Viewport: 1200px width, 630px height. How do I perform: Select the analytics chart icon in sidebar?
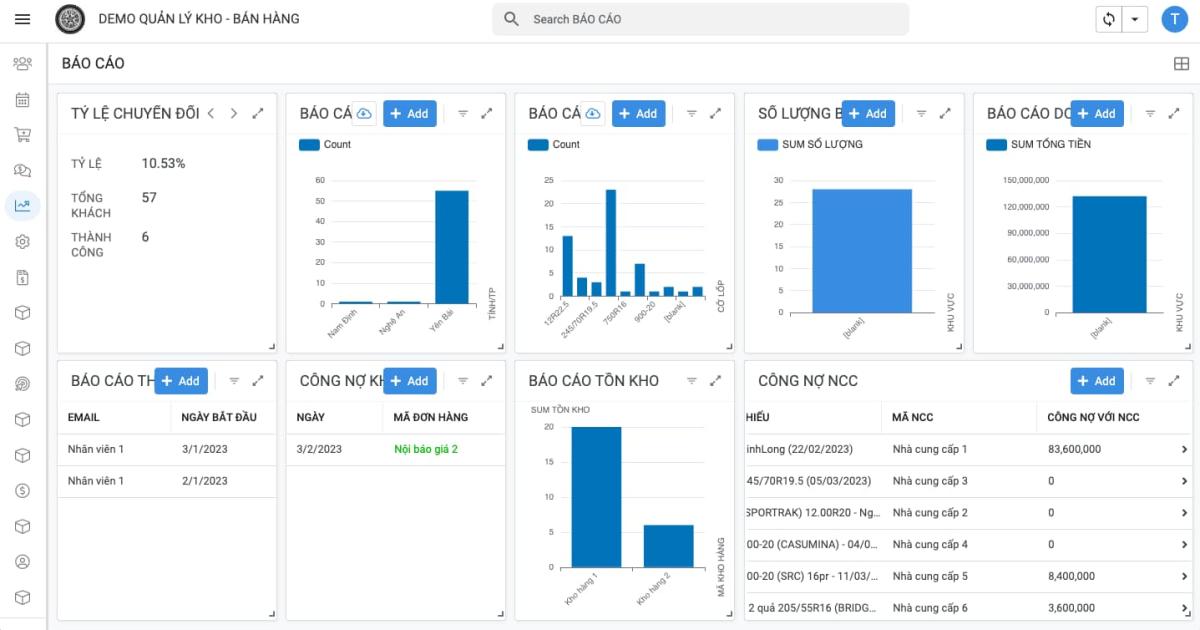[x=22, y=205]
